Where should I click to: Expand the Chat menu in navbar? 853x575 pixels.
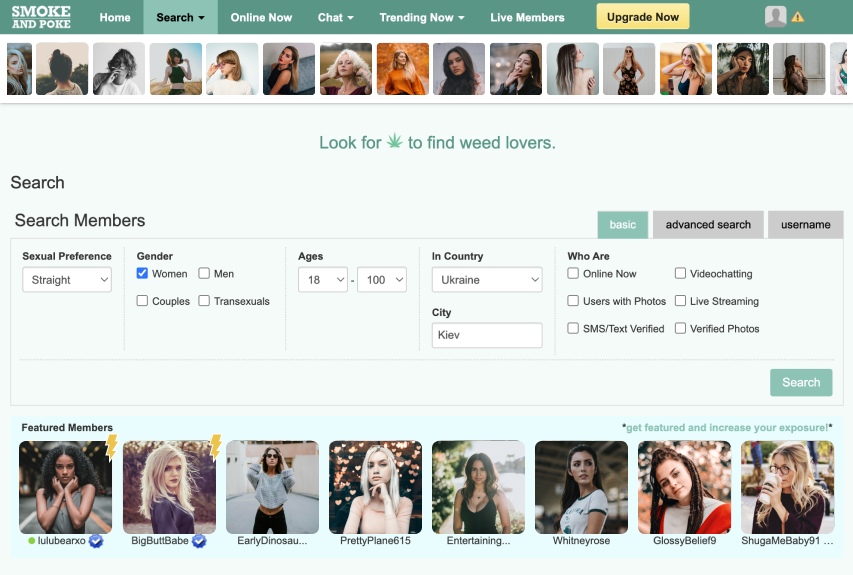336,17
